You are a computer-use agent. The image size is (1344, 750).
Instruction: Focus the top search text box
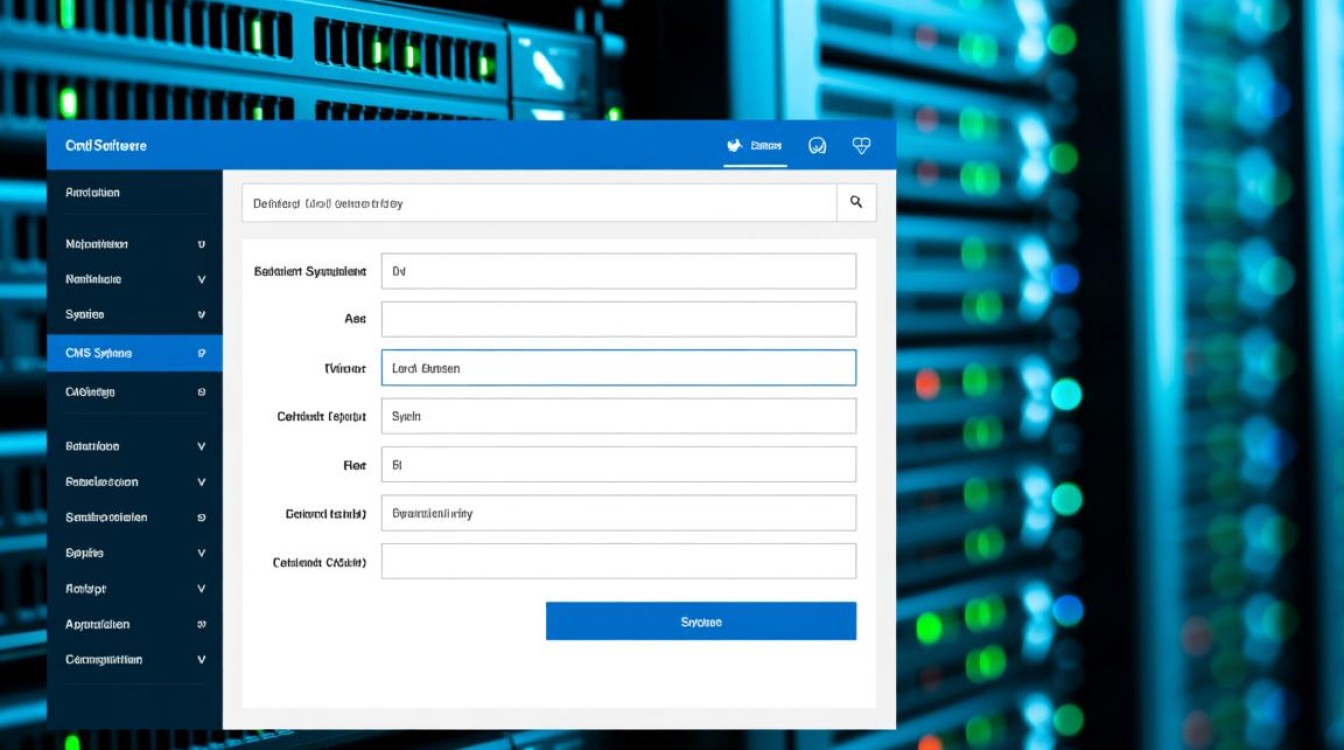click(x=539, y=203)
